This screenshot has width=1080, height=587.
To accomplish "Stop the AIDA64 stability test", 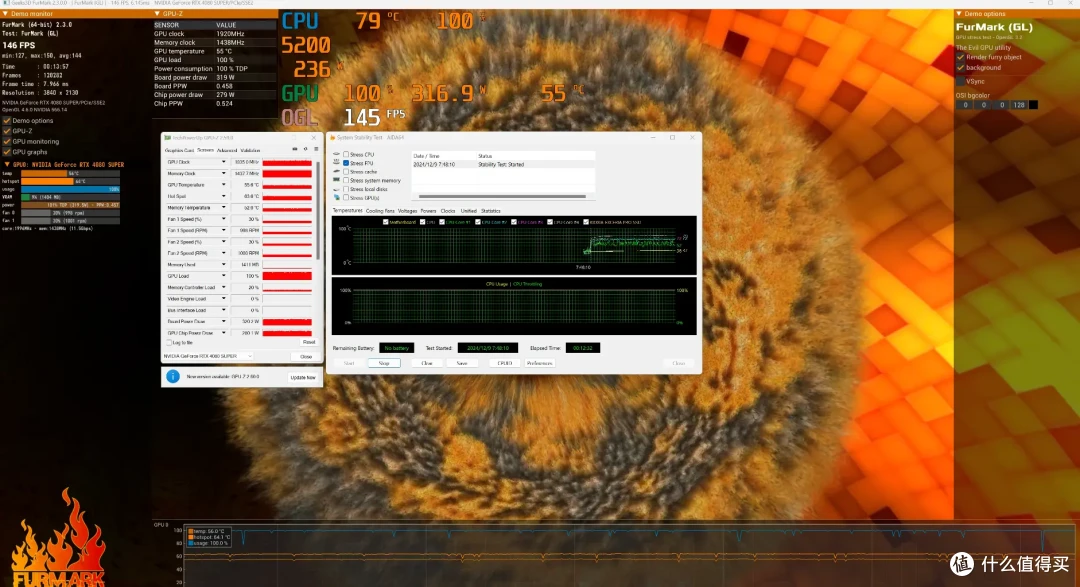I will [384, 363].
